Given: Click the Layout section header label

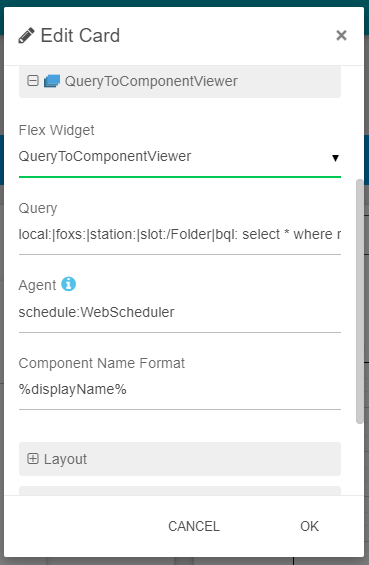Looking at the screenshot, I should [x=65, y=459].
